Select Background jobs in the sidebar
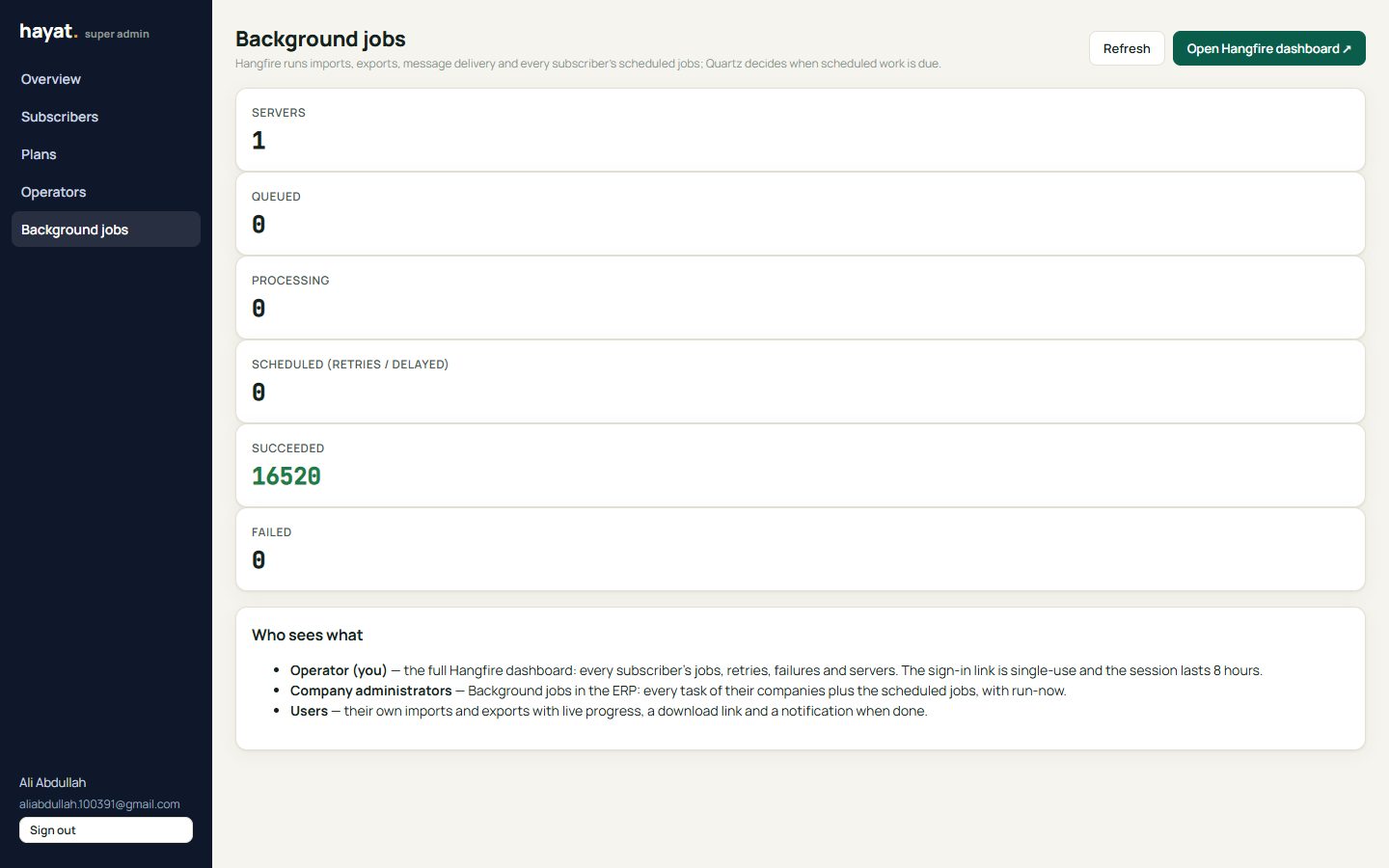 (x=105, y=230)
